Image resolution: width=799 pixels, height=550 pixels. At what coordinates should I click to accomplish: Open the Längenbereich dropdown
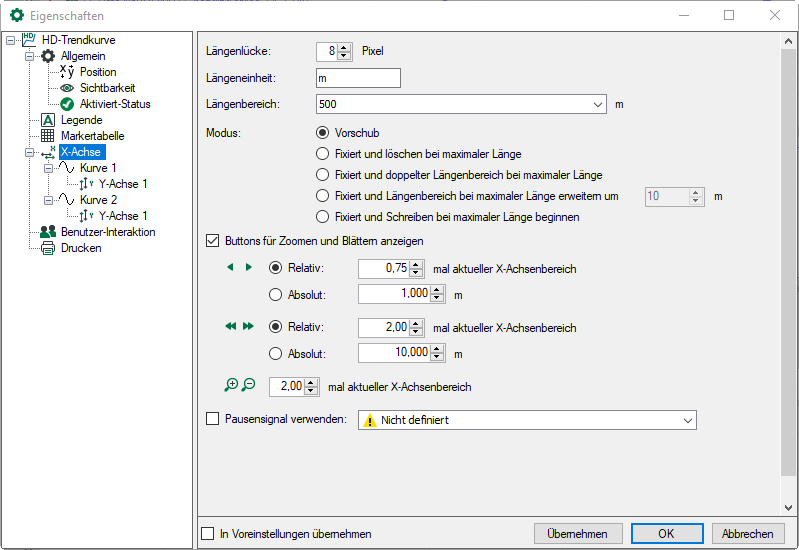[598, 103]
